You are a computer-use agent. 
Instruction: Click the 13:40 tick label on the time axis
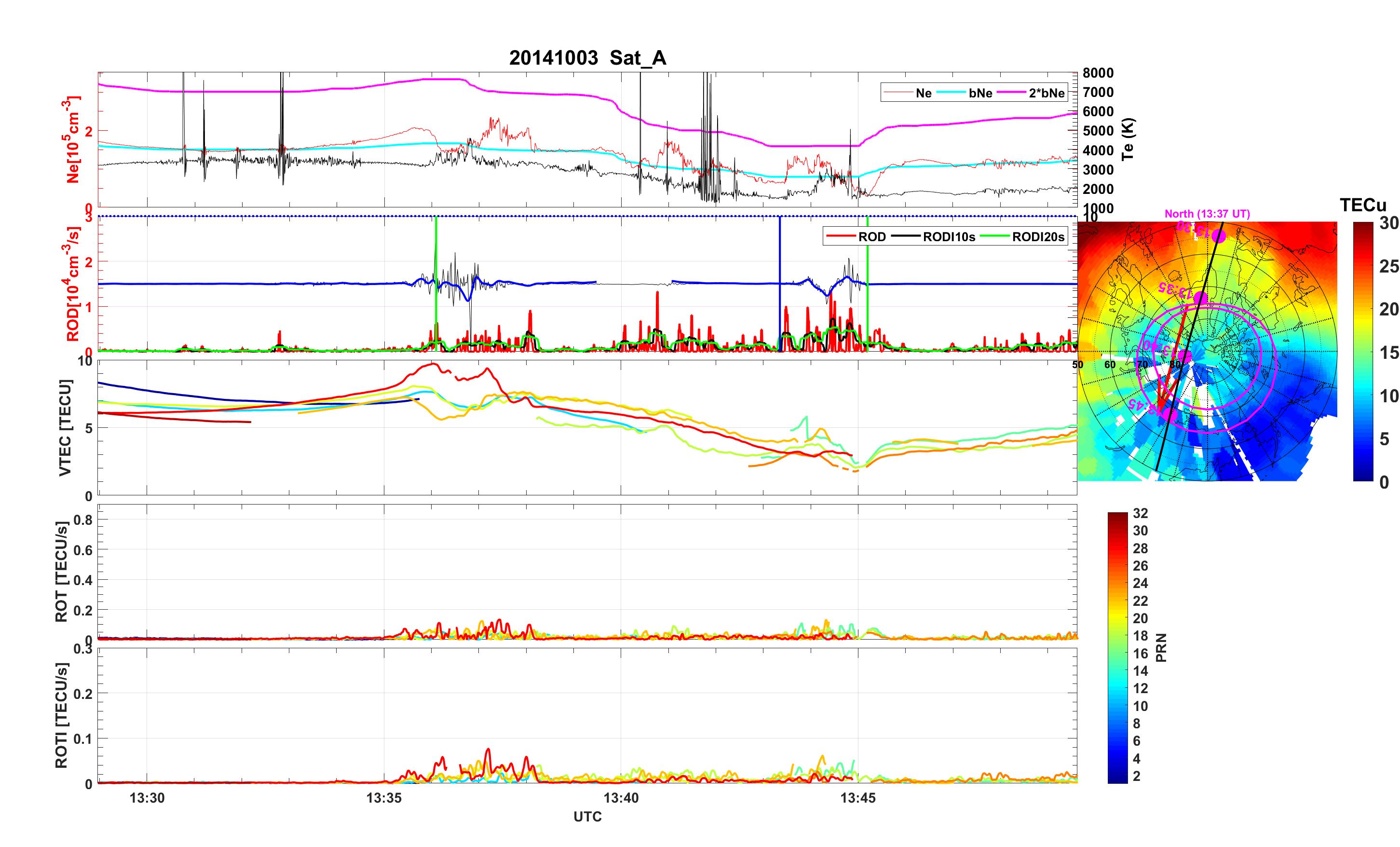click(x=621, y=797)
